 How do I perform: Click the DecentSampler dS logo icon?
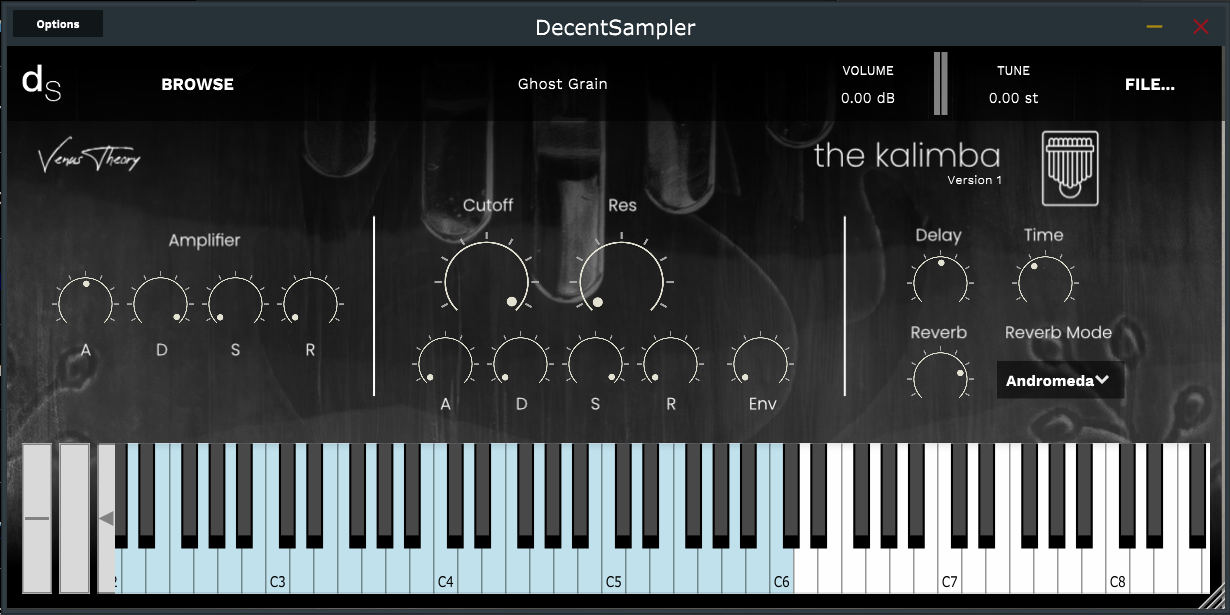[41, 84]
